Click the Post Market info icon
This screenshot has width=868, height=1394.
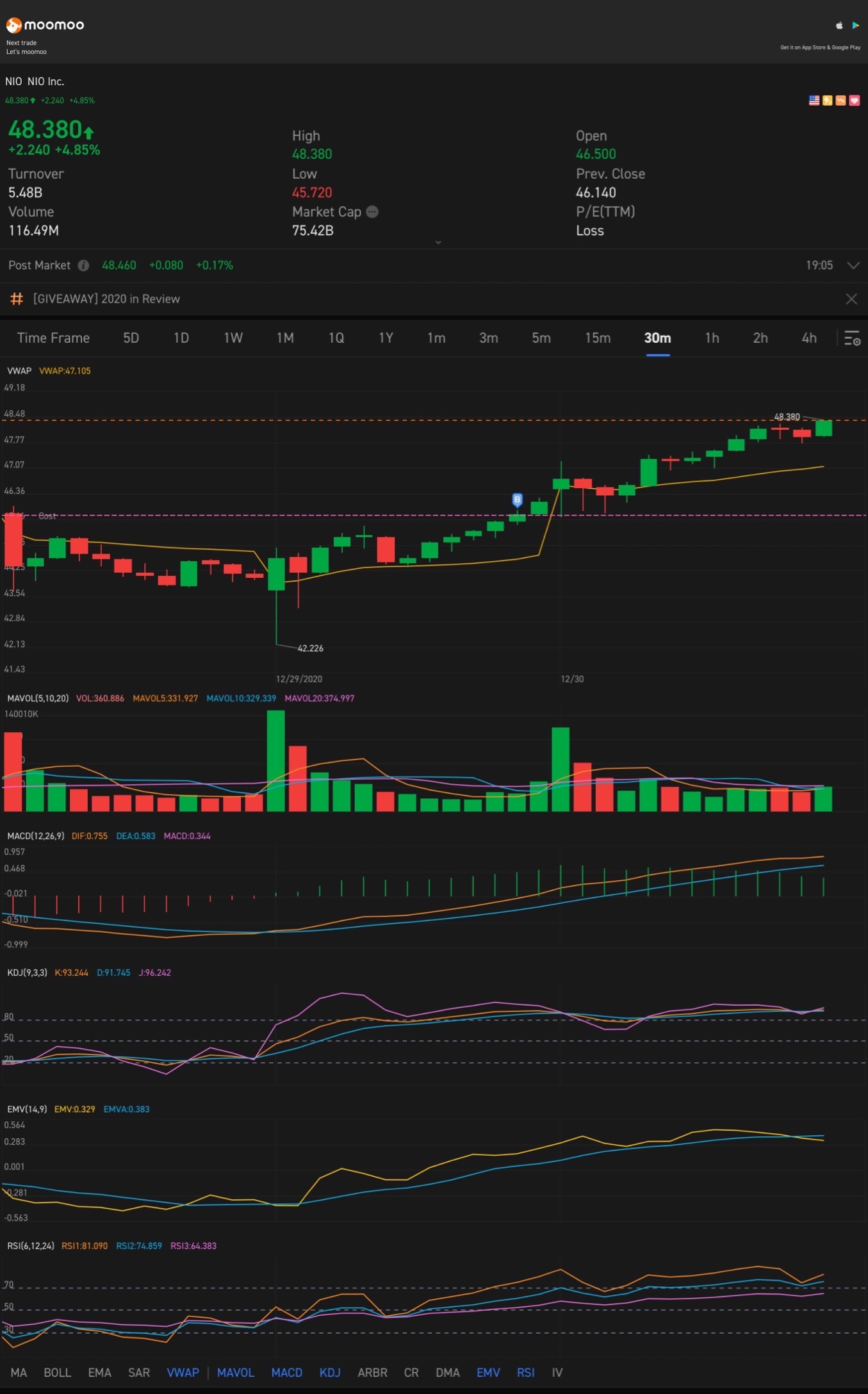[83, 265]
